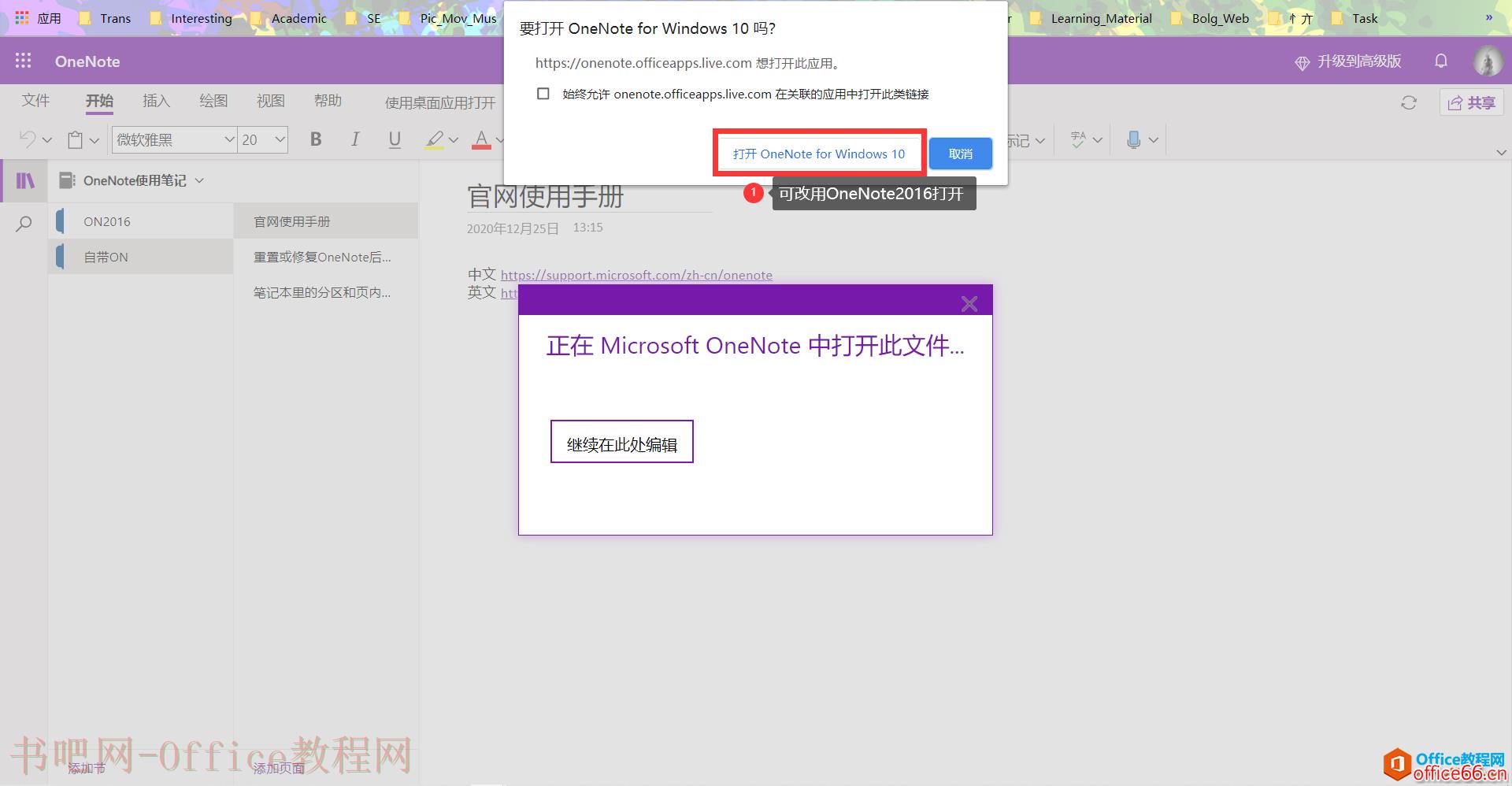Open the 重置或修复OneNote后... page
This screenshot has width=1512, height=786.
click(326, 257)
